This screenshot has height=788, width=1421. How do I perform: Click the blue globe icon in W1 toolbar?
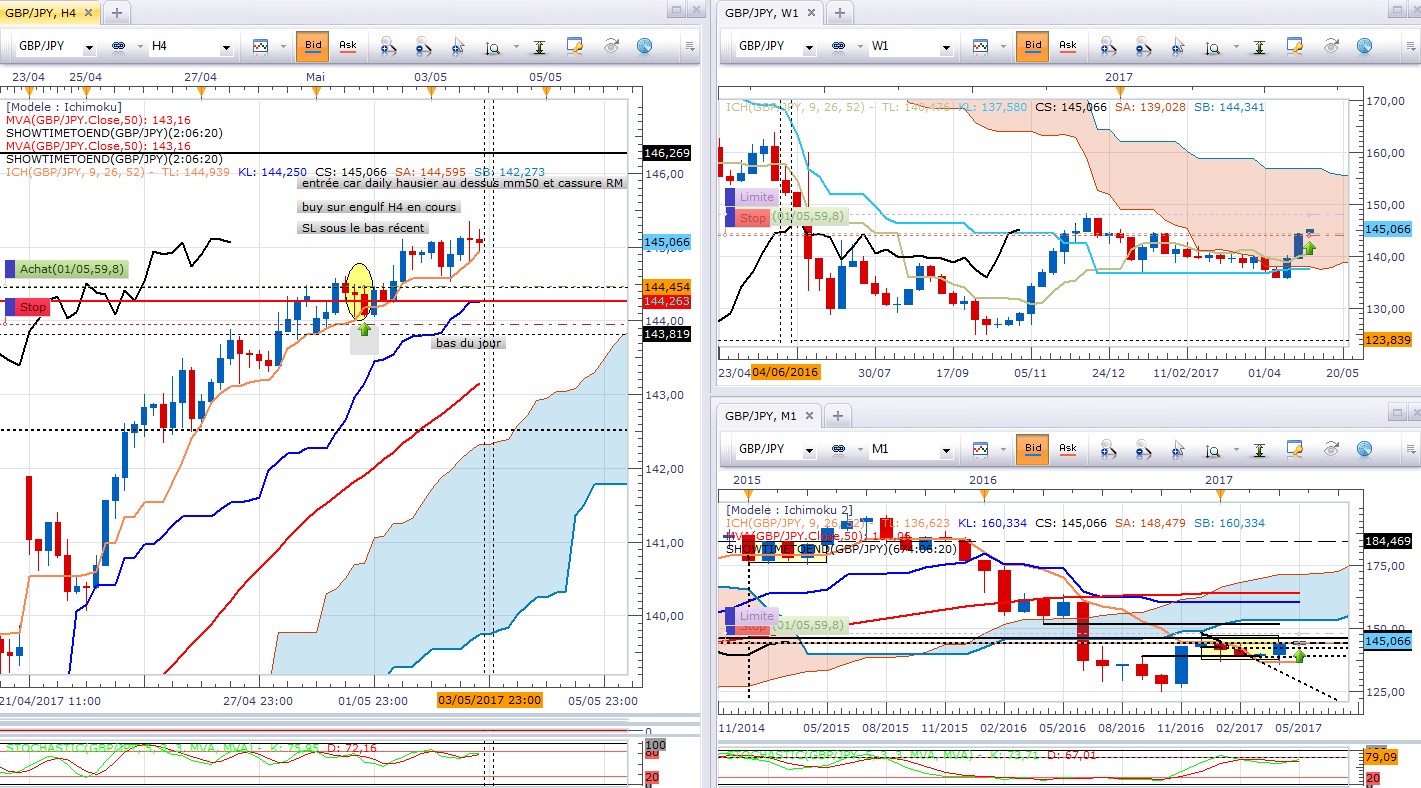tap(1364, 46)
